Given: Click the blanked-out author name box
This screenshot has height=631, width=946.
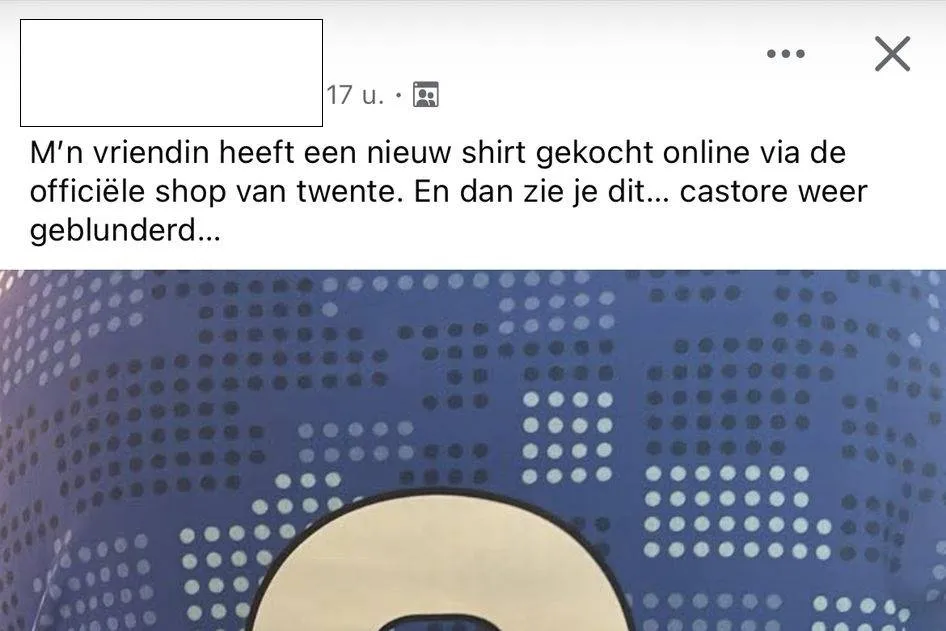Looking at the screenshot, I should click(171, 73).
